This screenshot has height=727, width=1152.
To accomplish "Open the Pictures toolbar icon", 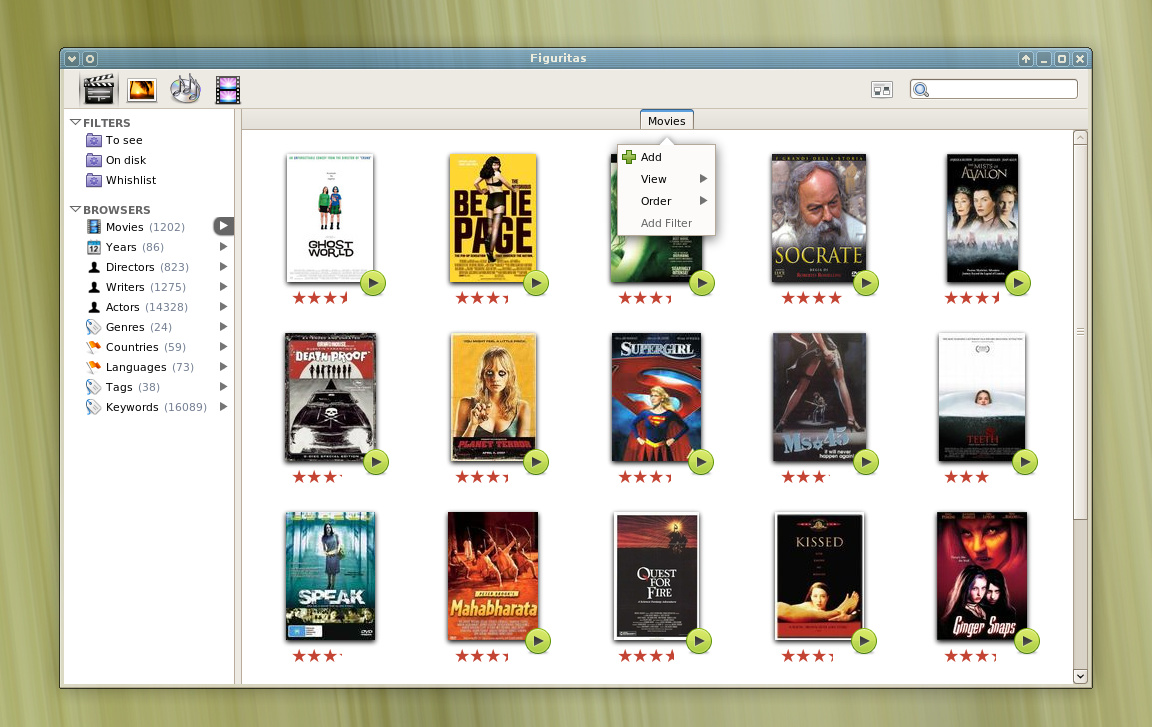I will 142,90.
